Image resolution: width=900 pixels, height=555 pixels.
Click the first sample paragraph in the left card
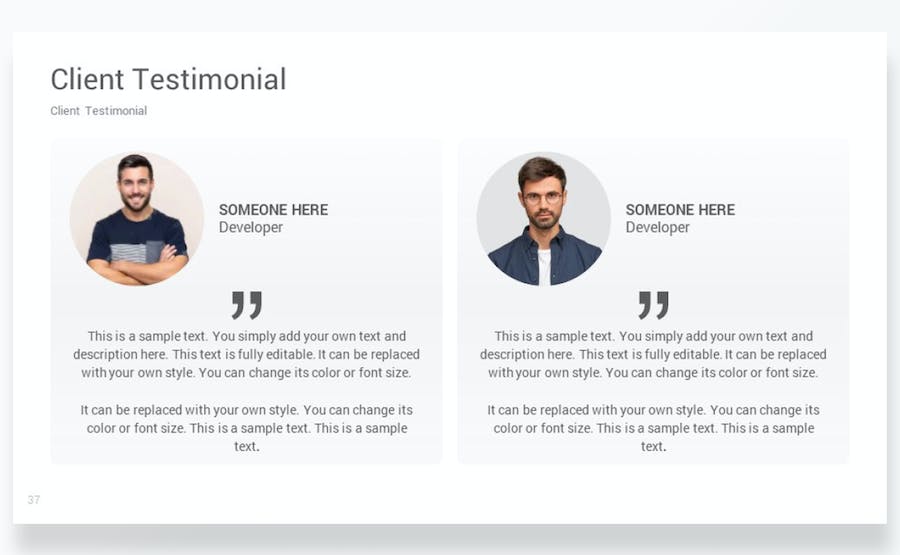pos(246,355)
